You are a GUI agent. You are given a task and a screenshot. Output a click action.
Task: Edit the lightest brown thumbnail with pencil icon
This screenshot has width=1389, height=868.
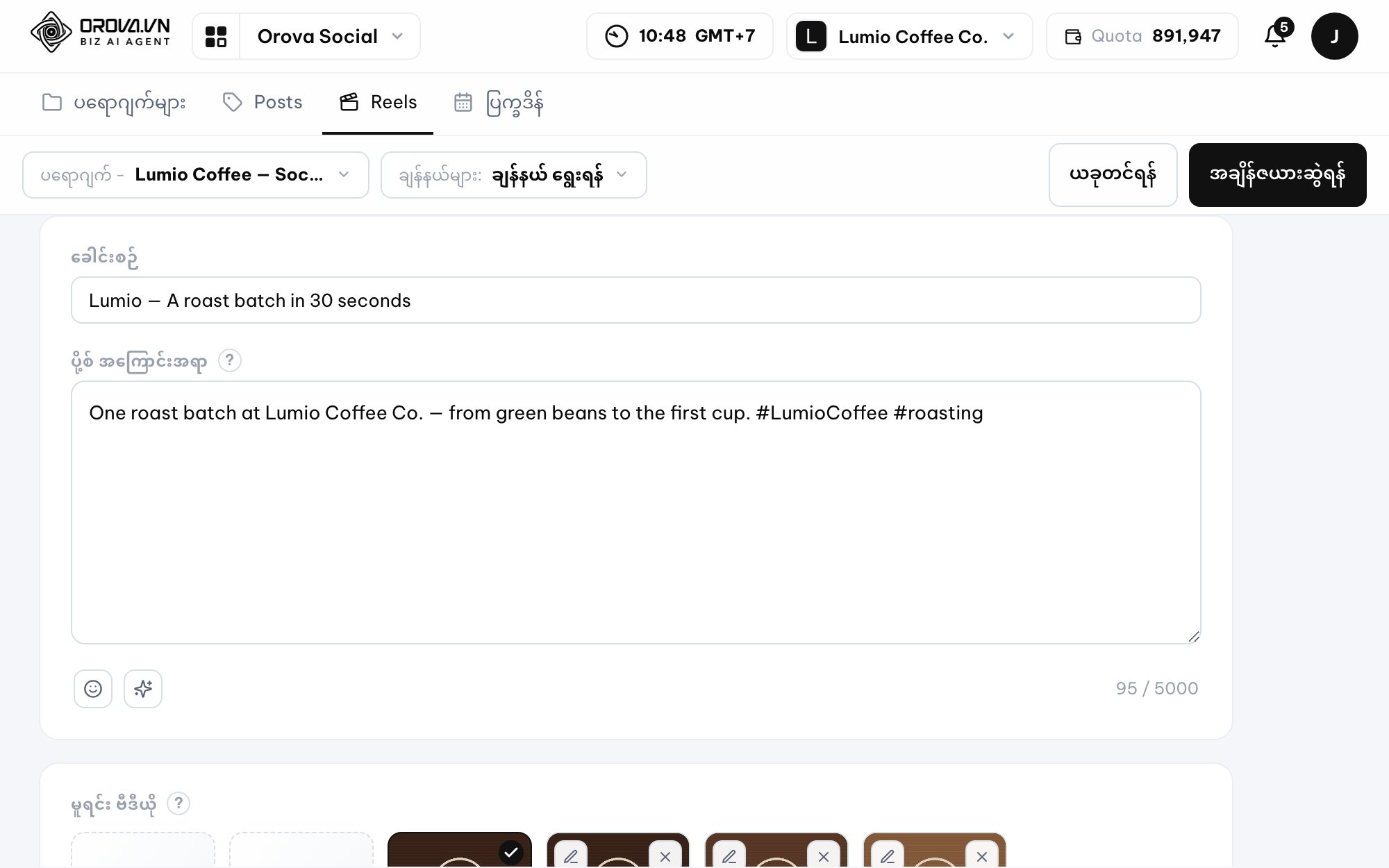click(888, 856)
